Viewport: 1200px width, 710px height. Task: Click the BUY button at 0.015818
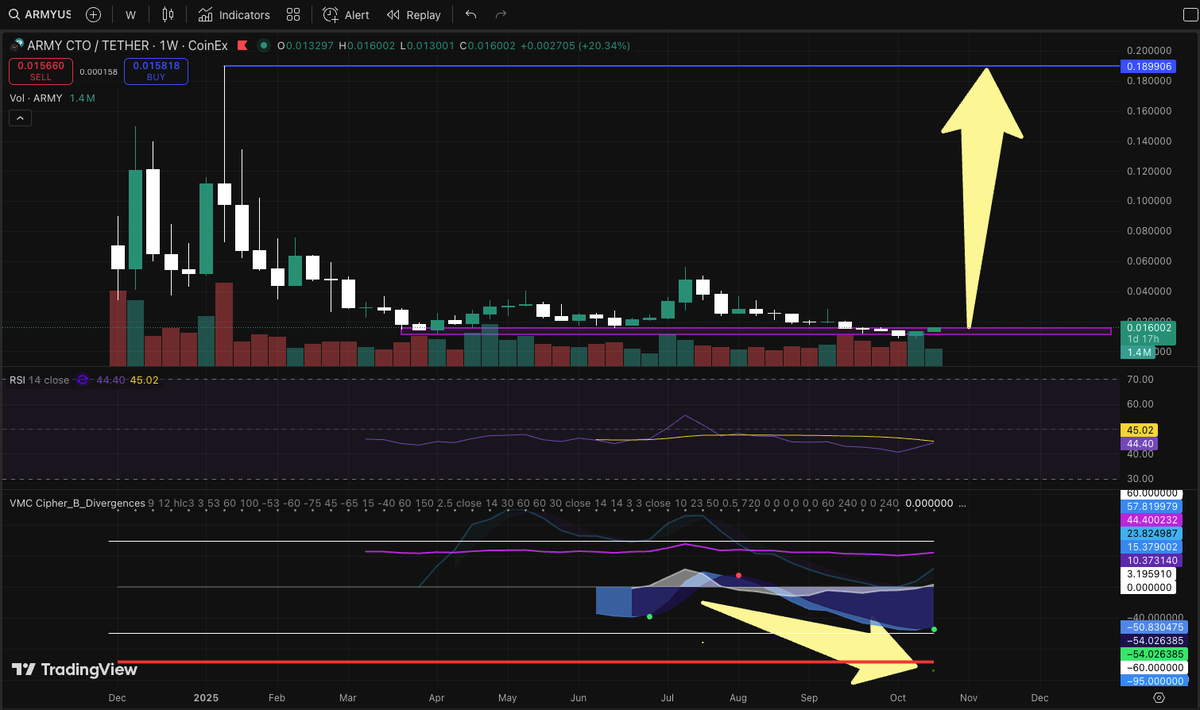156,70
